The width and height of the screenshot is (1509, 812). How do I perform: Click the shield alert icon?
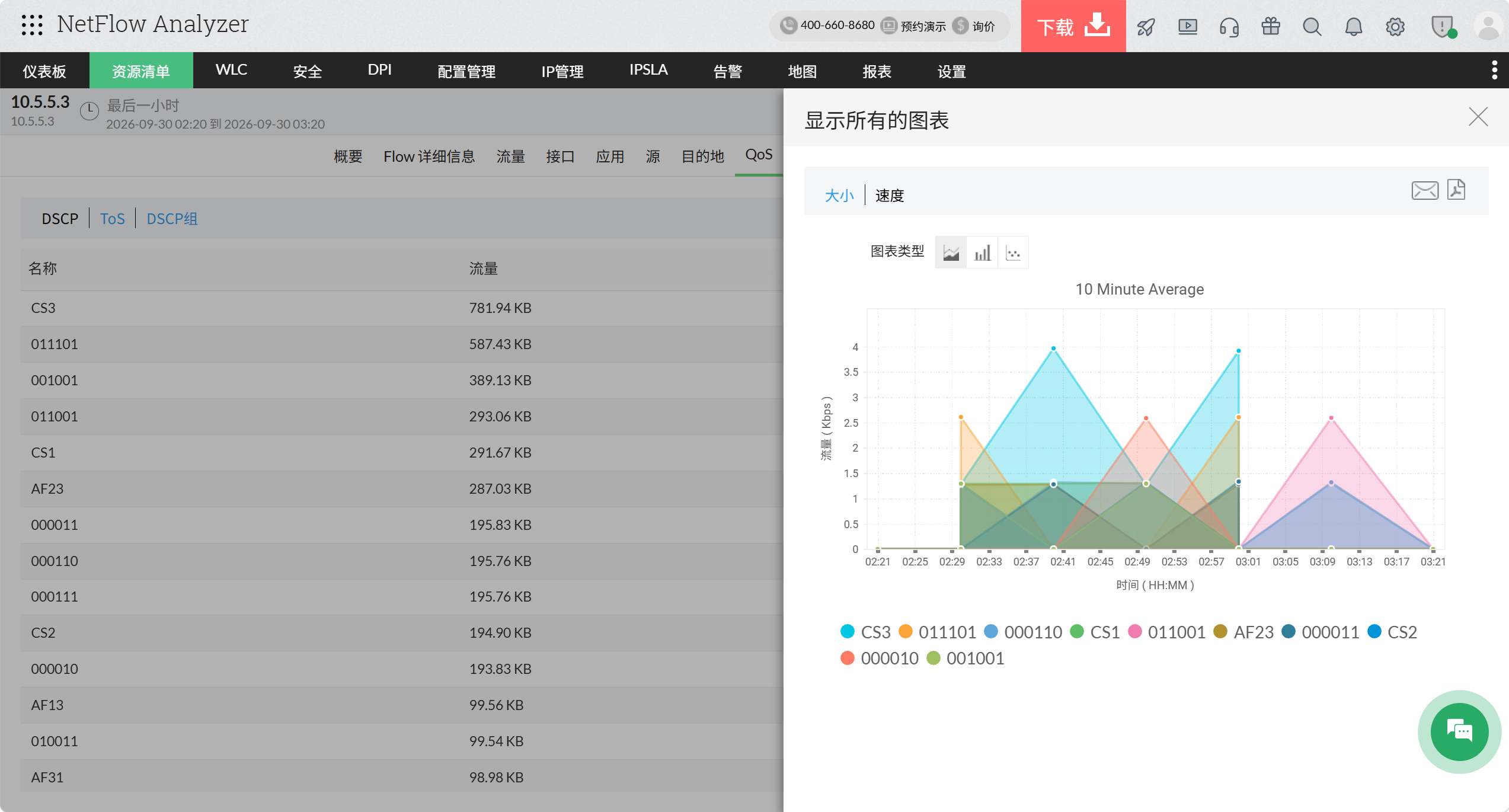coord(1443,27)
